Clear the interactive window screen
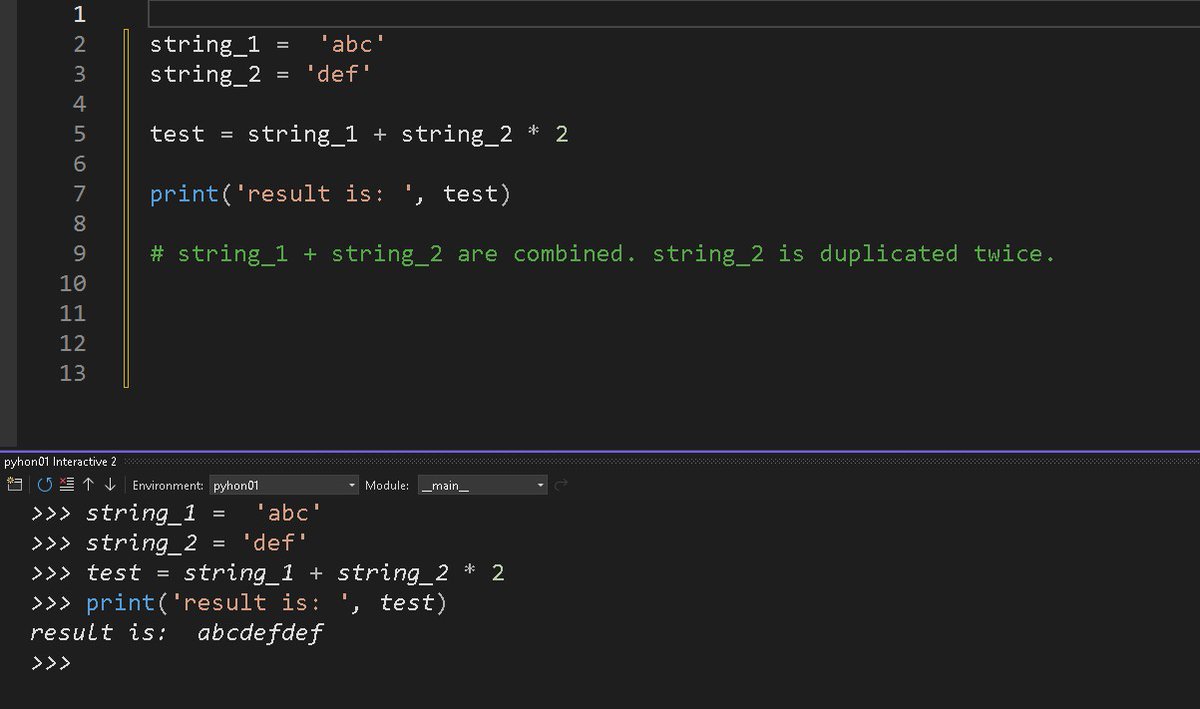The image size is (1200, 709). click(x=66, y=484)
